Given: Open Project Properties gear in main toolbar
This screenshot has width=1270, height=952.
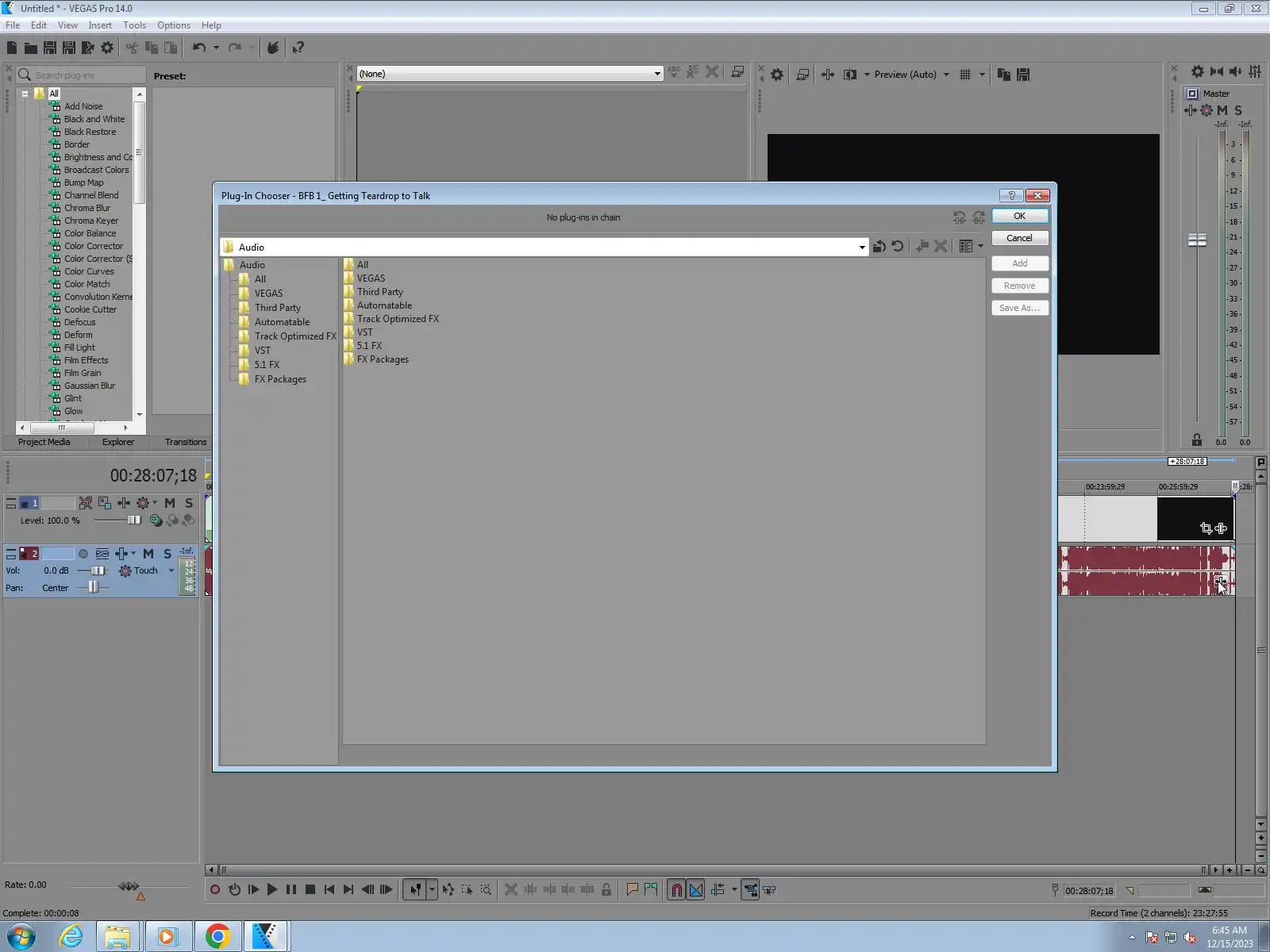Looking at the screenshot, I should [x=107, y=48].
